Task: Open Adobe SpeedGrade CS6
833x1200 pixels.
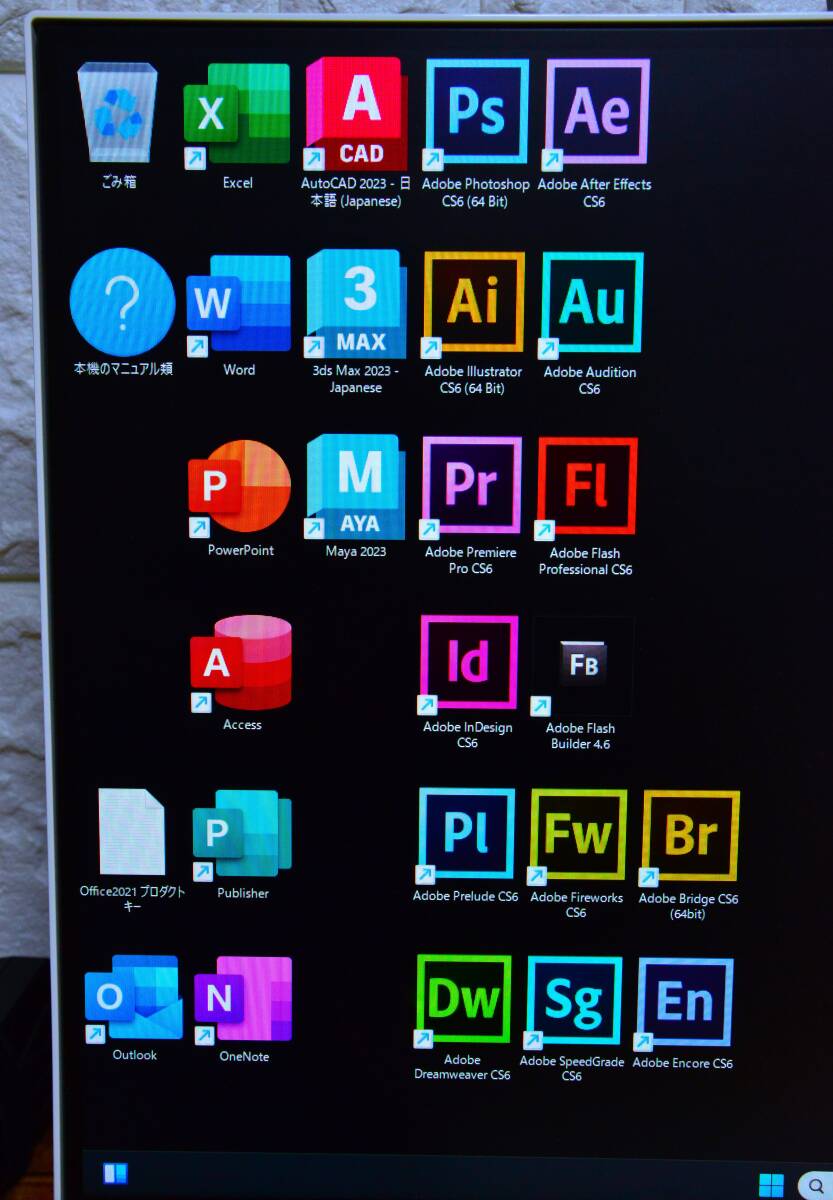Action: coord(573,1003)
